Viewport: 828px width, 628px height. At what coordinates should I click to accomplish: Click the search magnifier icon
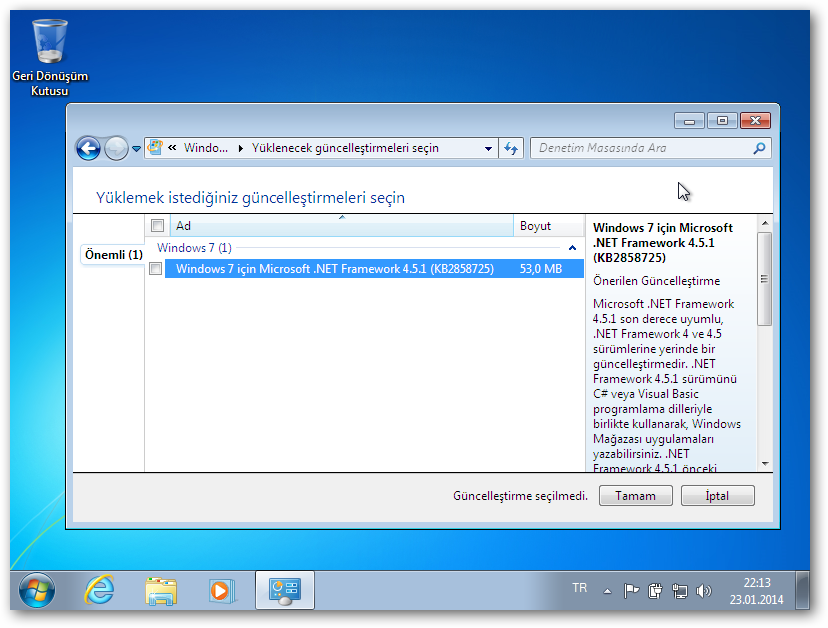coord(759,148)
